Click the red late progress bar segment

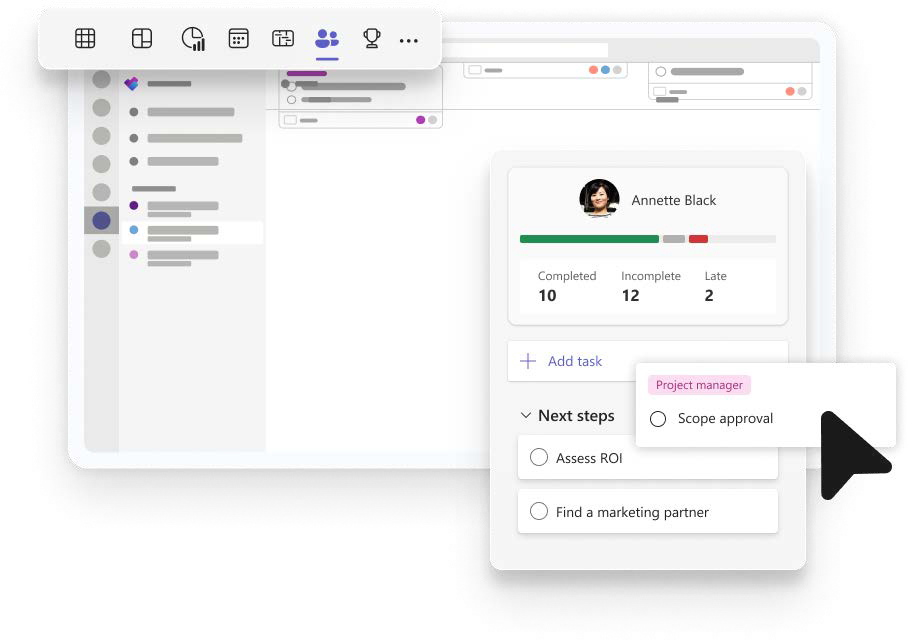[x=698, y=239]
